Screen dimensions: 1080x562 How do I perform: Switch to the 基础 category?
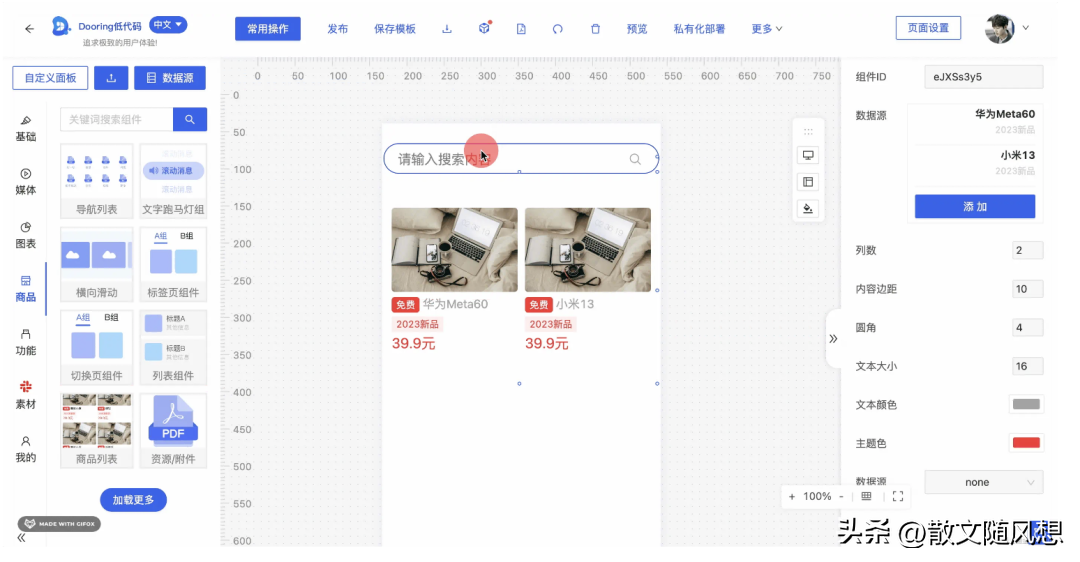click(x=25, y=129)
